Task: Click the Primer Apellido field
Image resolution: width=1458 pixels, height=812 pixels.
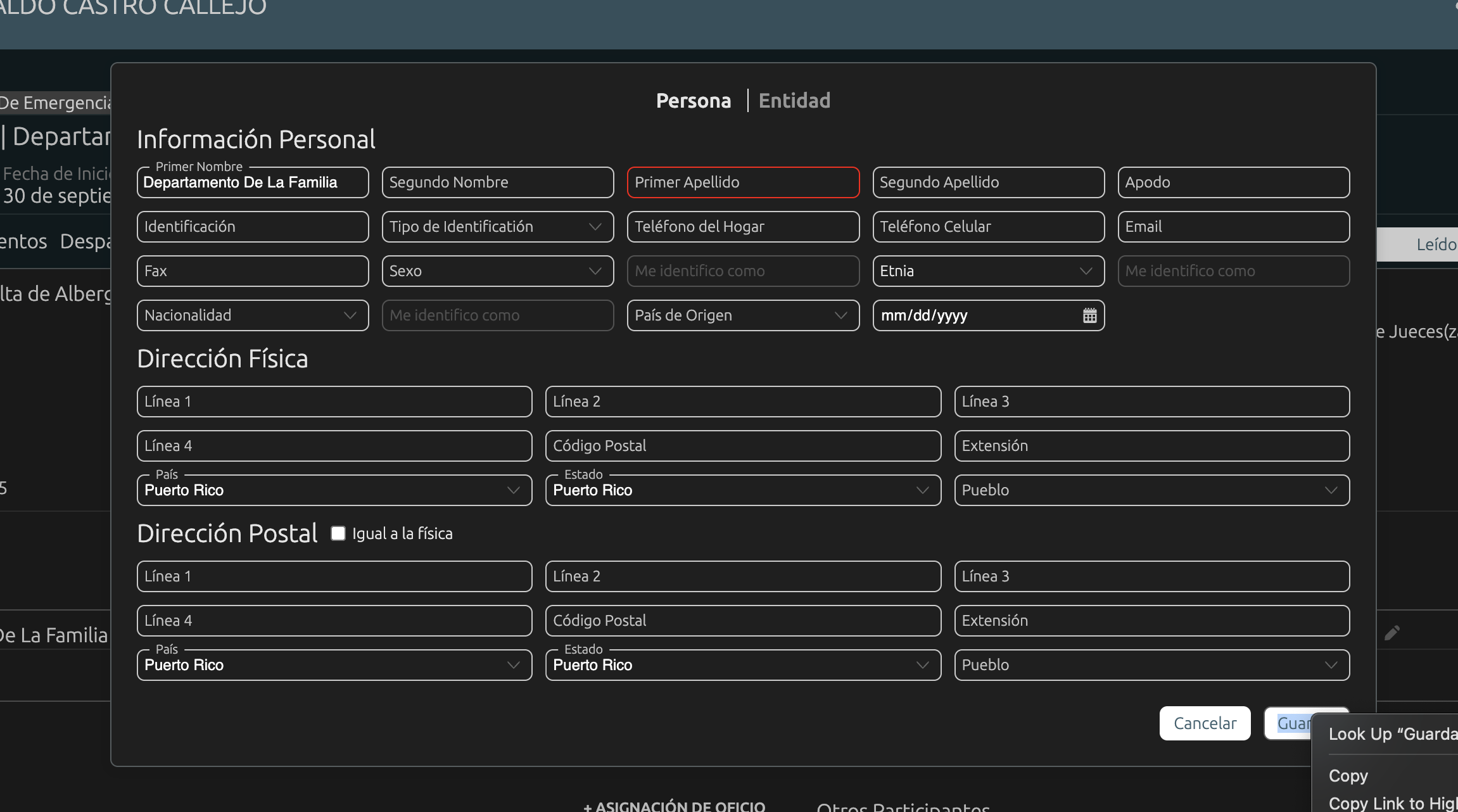Action: pos(742,182)
